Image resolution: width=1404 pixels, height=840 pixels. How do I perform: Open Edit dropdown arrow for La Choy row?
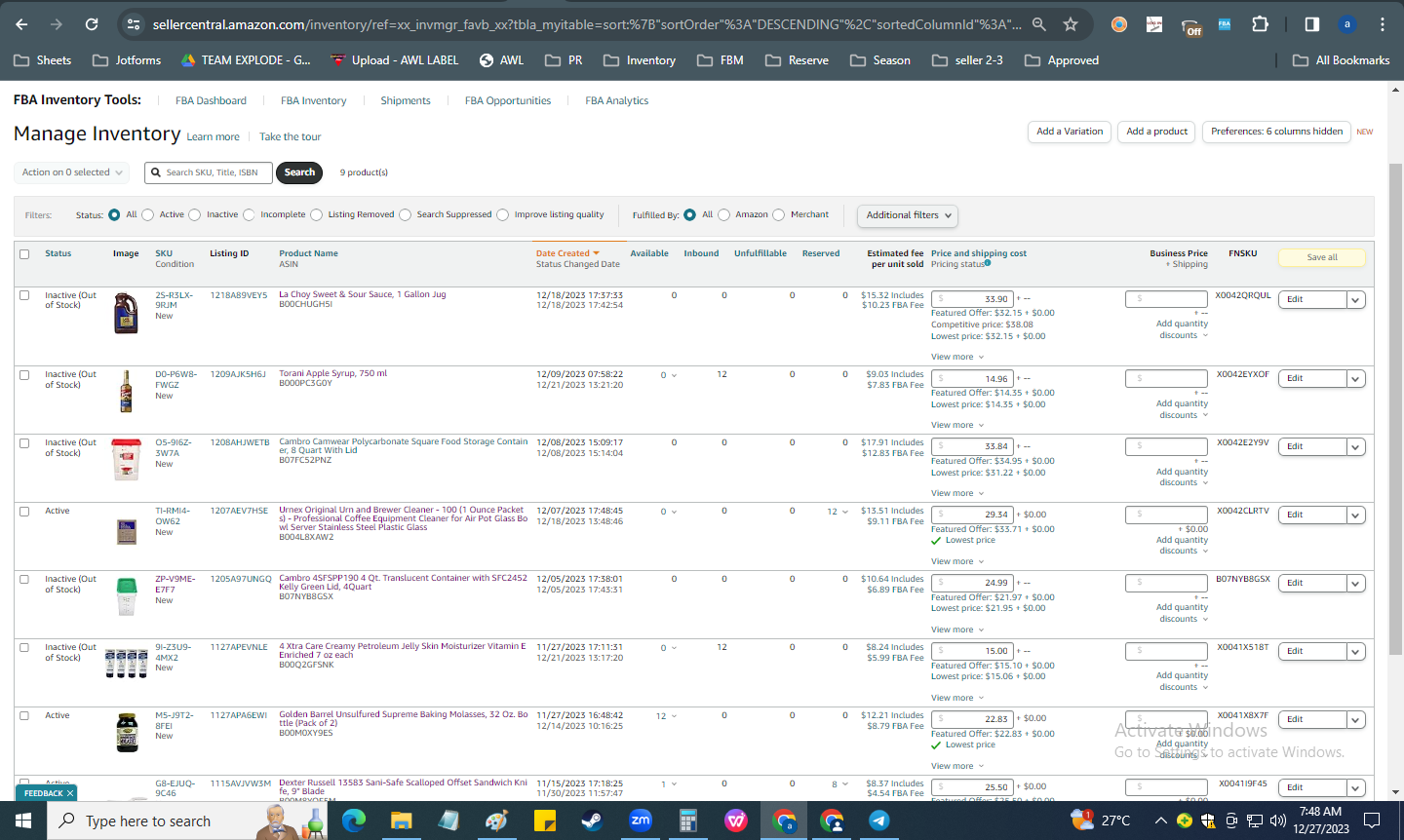pyautogui.click(x=1355, y=300)
